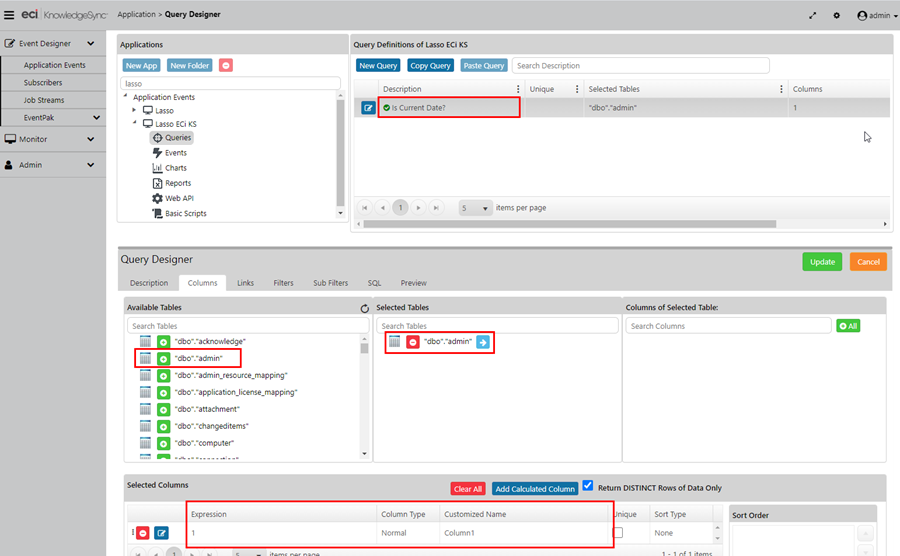This screenshot has width=900, height=556.
Task: Add "dbo"."computer" table
Action: tap(164, 444)
